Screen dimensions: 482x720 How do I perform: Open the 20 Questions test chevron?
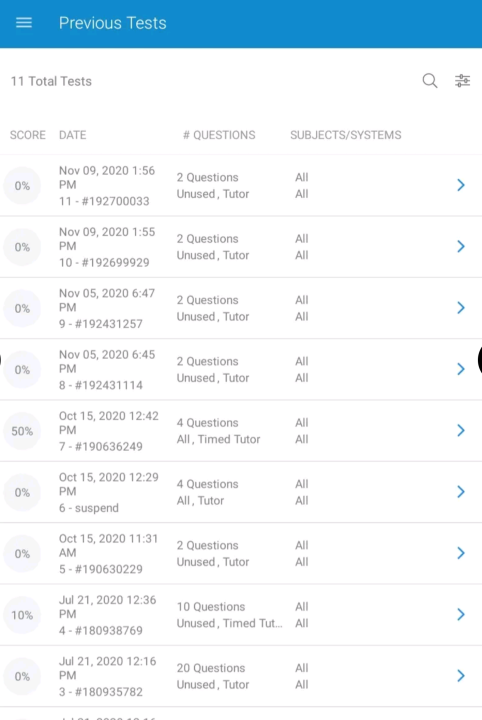coord(461,675)
